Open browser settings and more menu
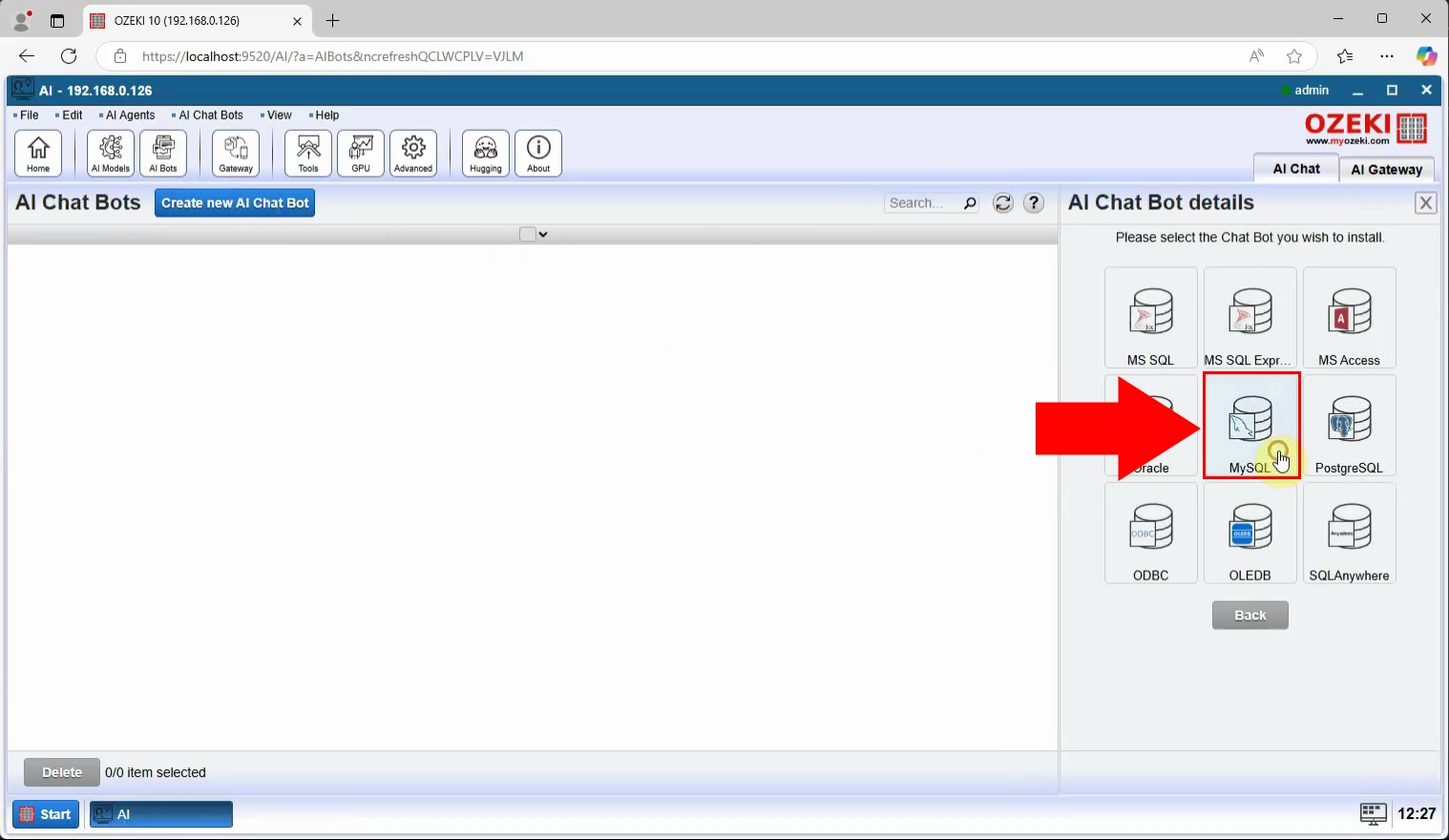1449x840 pixels. 1387,56
